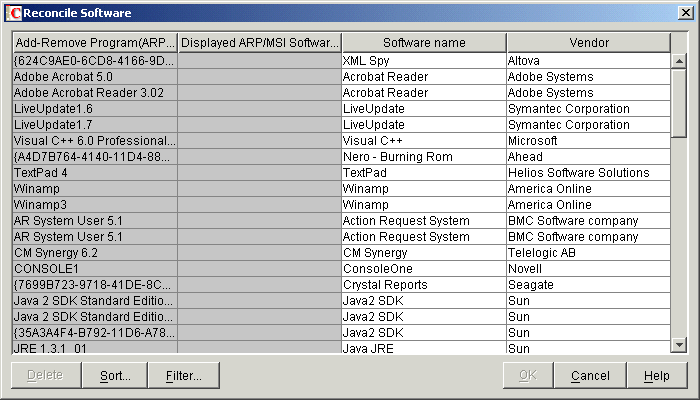The image size is (700, 400).
Task: Click the Microsoft vendor cell
Action: [588, 141]
